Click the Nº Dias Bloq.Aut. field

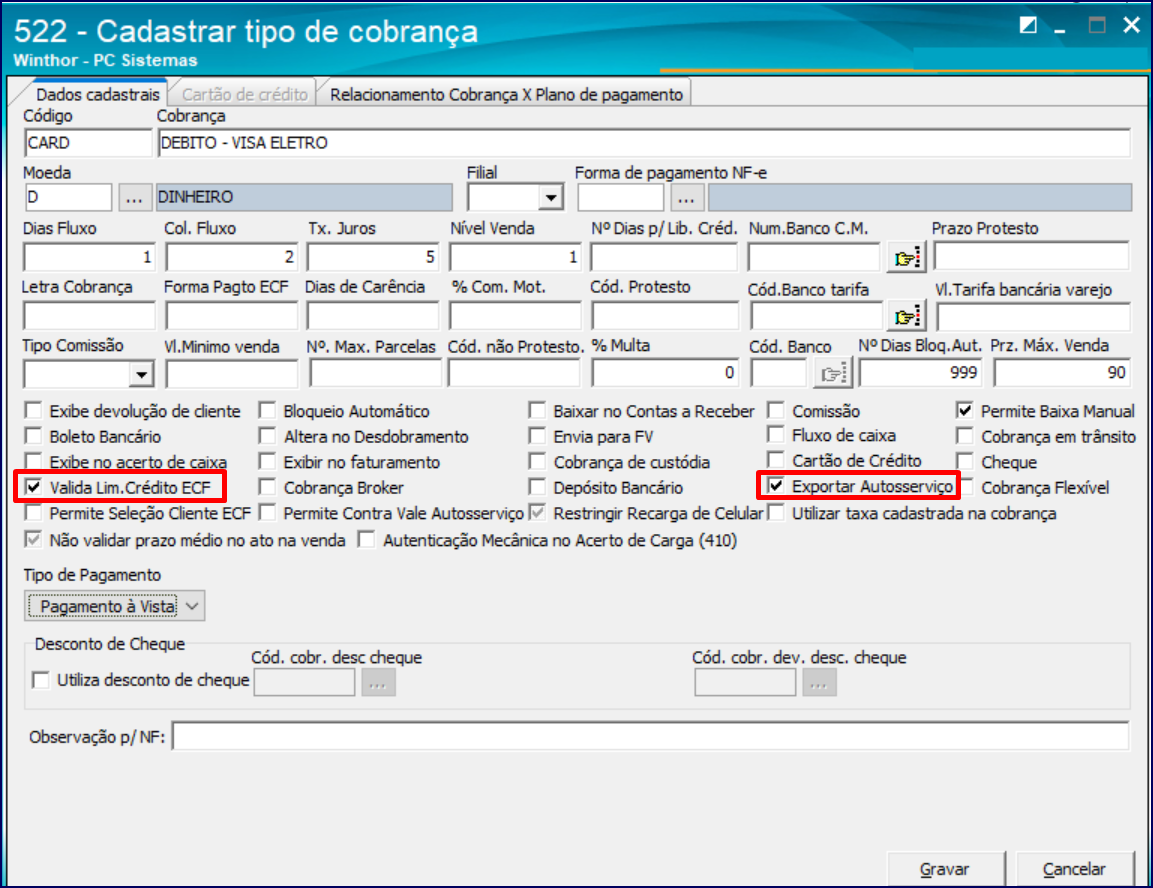(920, 373)
